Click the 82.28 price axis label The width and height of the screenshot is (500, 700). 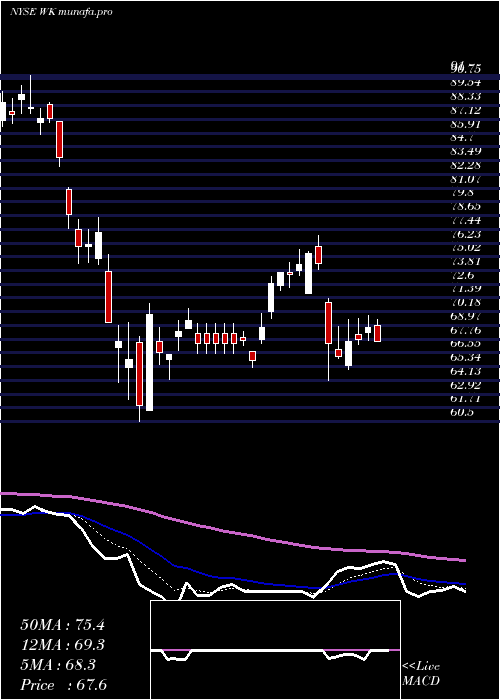click(x=466, y=165)
